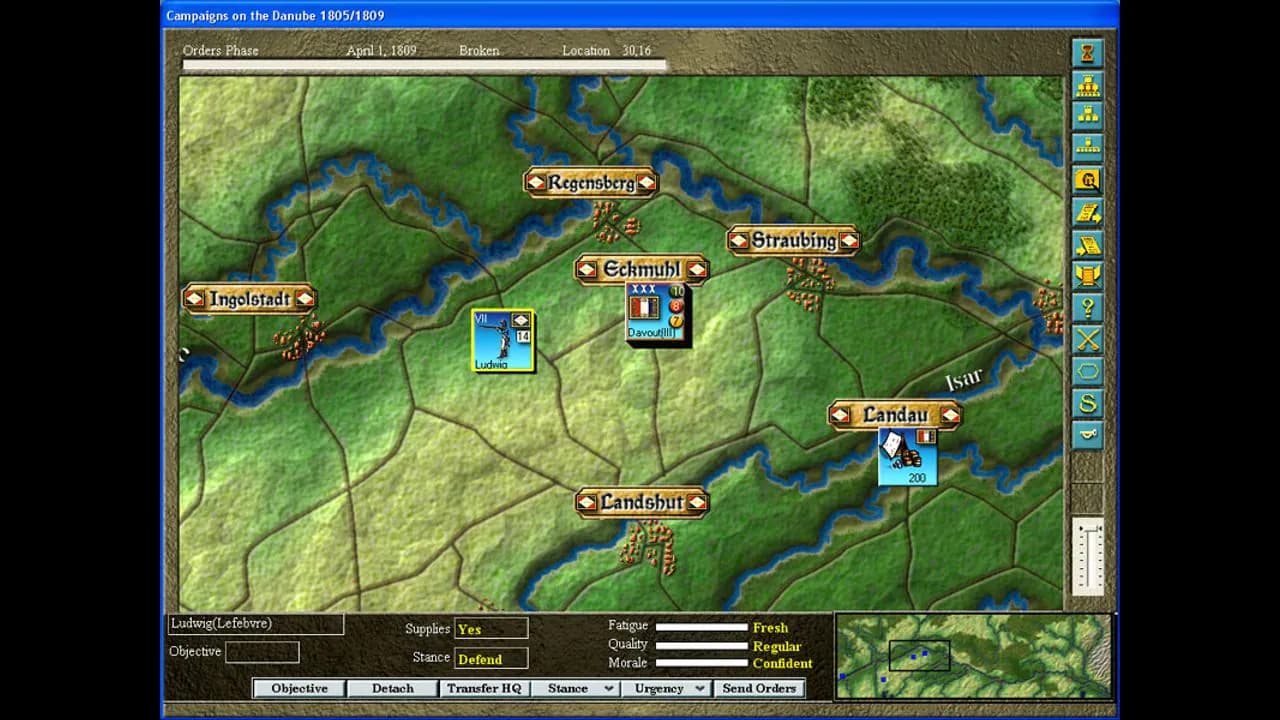Click the Regensberg town buildings on map
This screenshot has height=720, width=1280.
pyautogui.click(x=615, y=221)
